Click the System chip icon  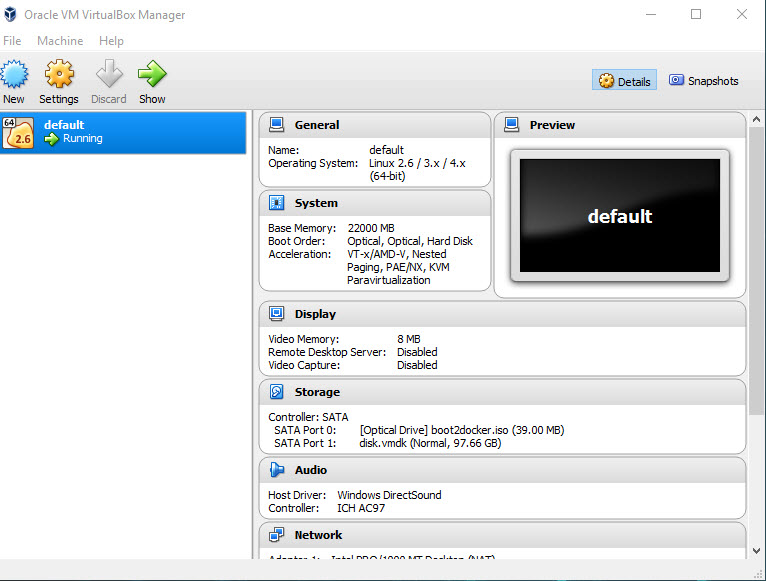tap(277, 203)
